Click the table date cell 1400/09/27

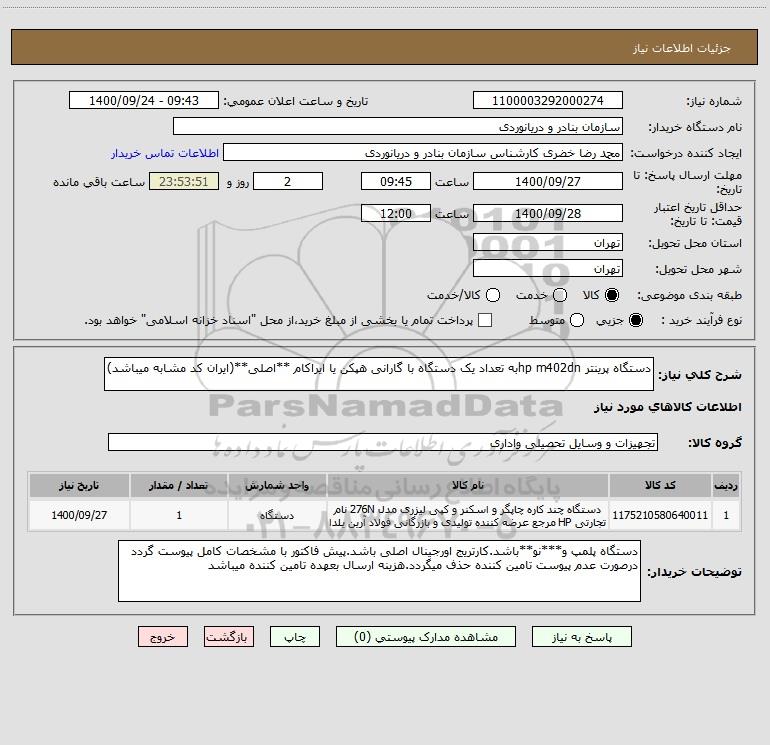[79, 515]
